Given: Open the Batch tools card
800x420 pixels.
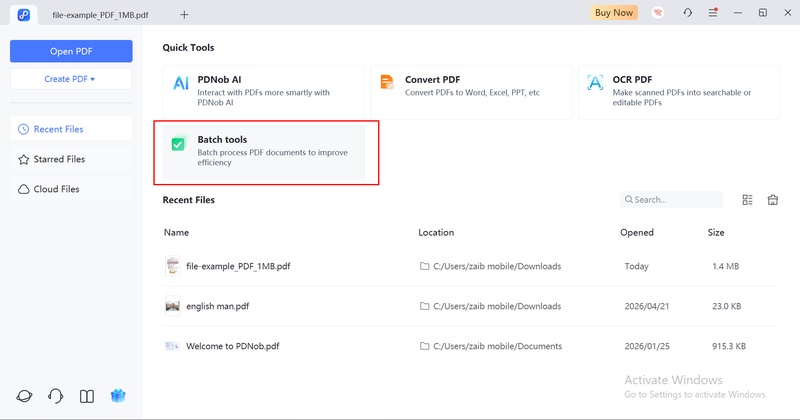Looking at the screenshot, I should [264, 152].
